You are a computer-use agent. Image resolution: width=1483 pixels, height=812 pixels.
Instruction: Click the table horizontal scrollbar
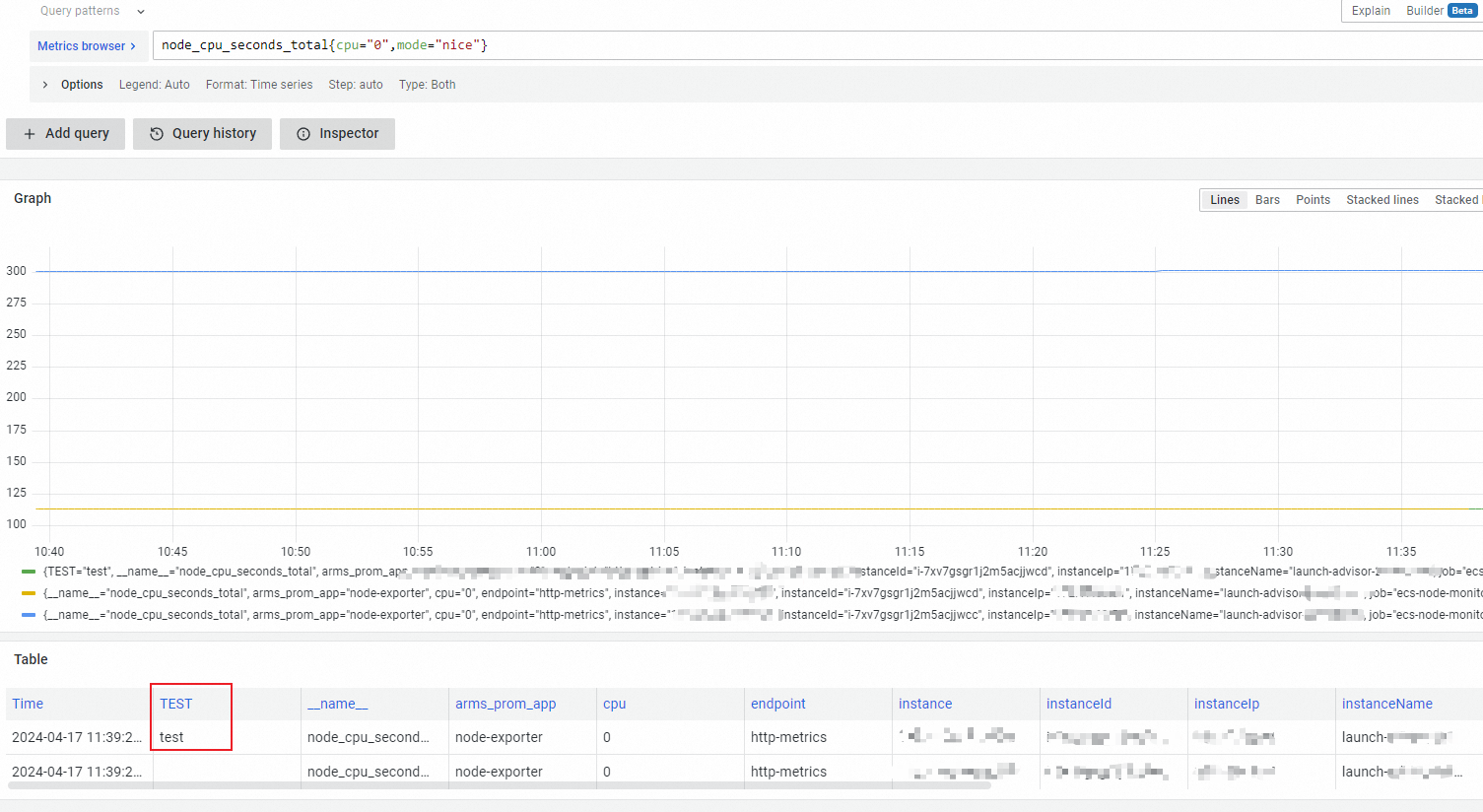click(x=500, y=785)
